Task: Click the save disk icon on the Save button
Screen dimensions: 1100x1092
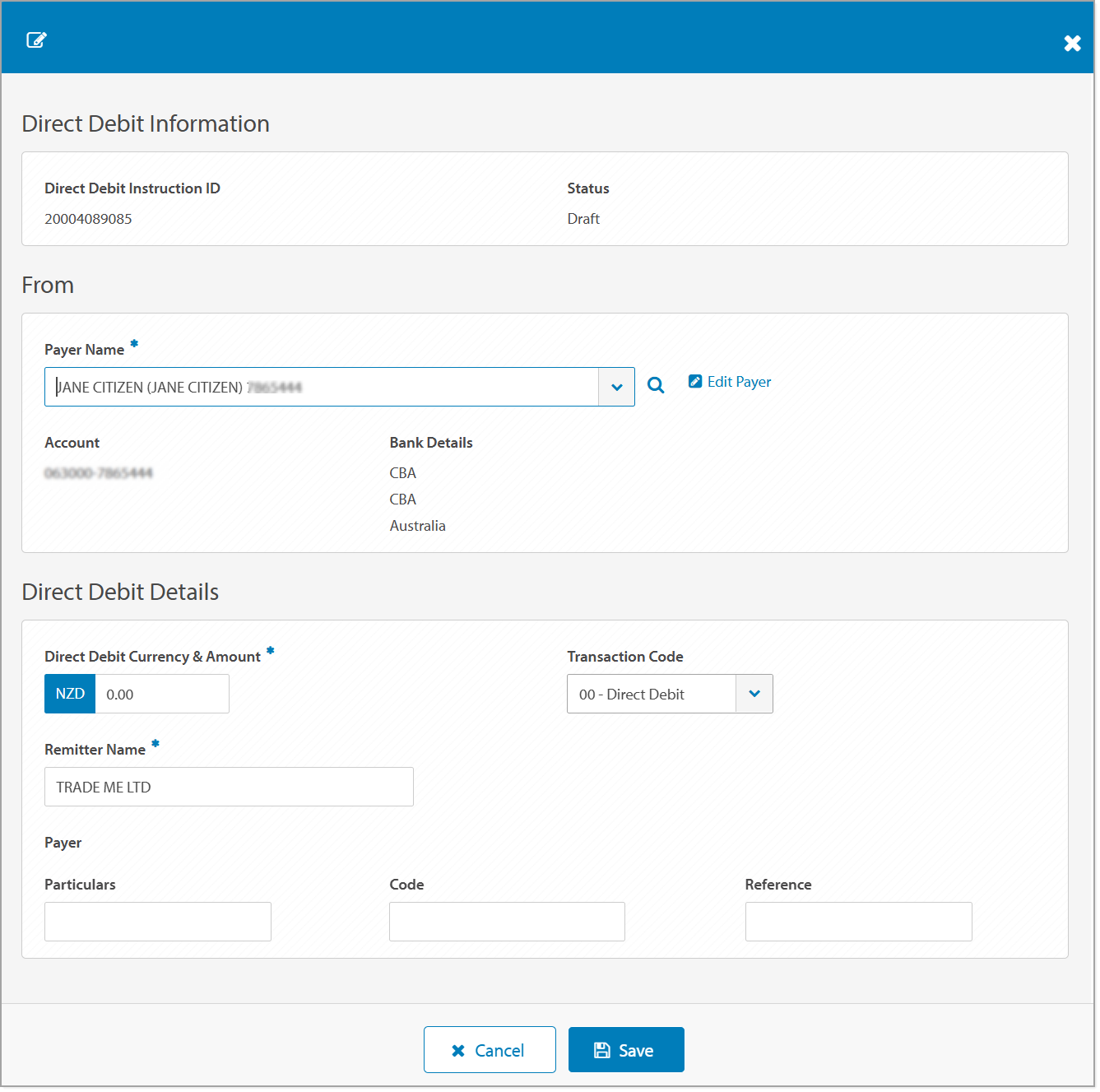Action: pos(603,1049)
